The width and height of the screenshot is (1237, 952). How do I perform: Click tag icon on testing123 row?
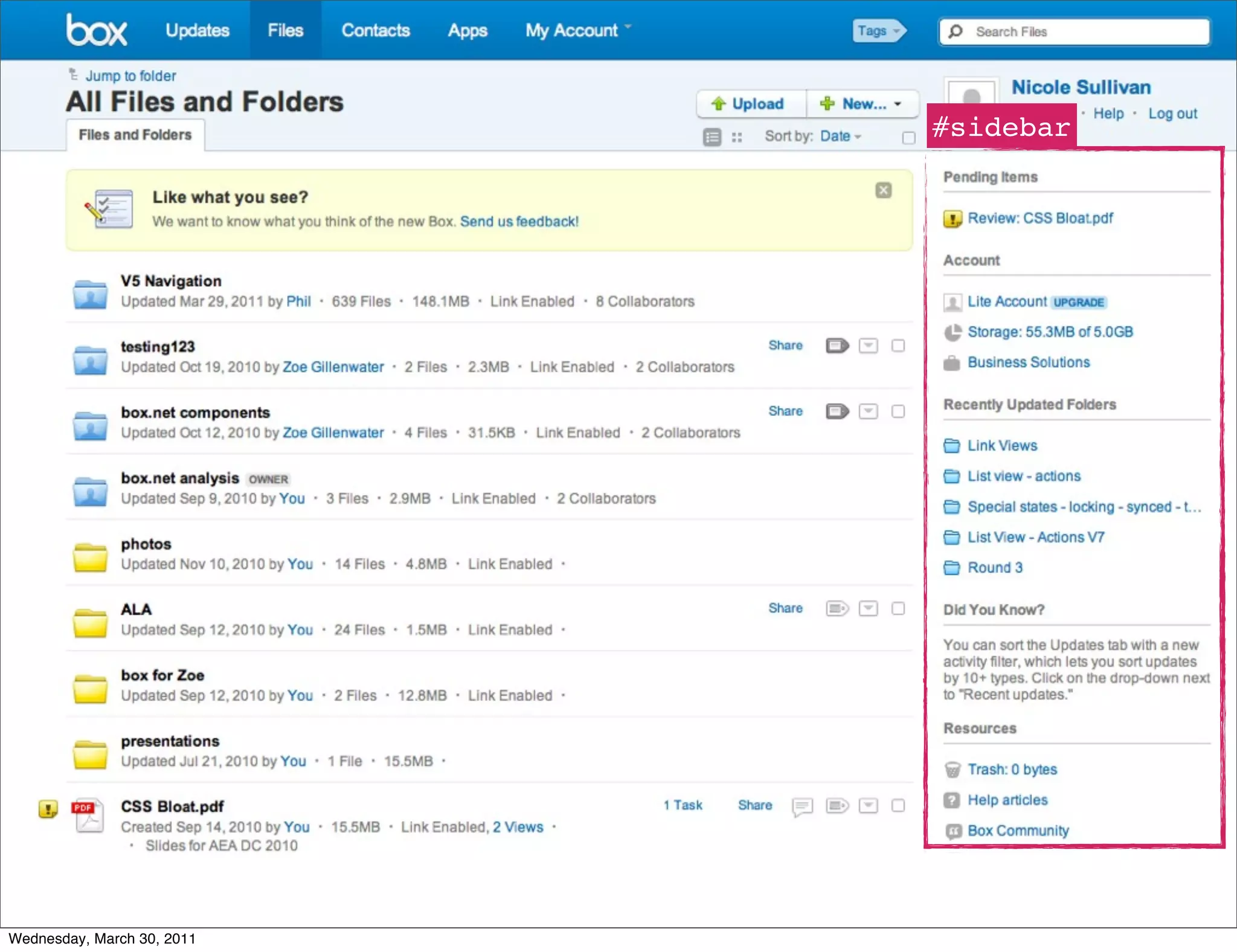[x=837, y=346]
